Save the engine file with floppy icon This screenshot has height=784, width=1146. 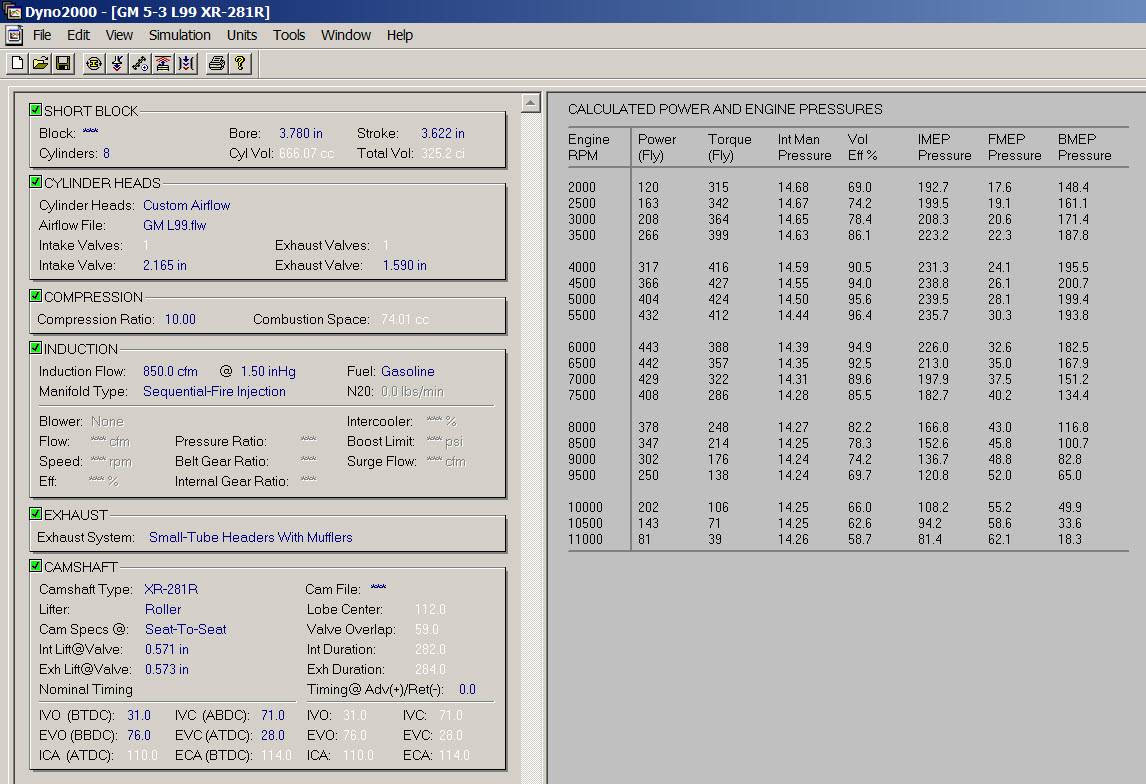[62, 64]
